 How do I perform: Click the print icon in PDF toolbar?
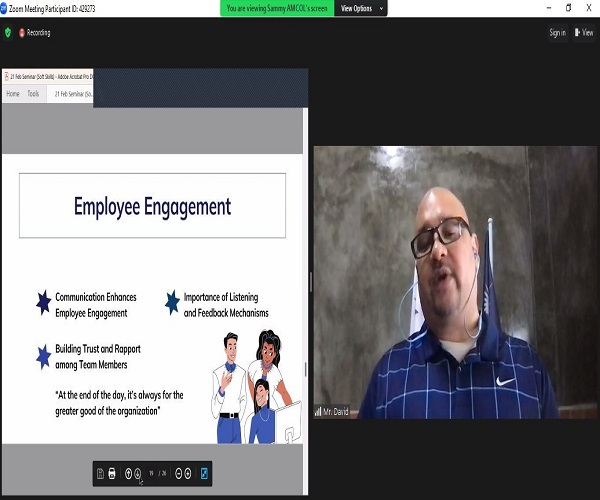click(112, 474)
